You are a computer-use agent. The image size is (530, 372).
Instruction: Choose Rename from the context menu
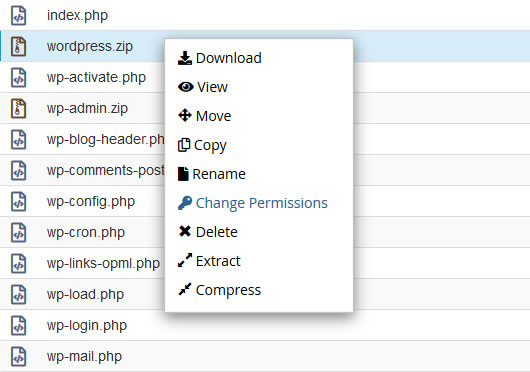(219, 174)
